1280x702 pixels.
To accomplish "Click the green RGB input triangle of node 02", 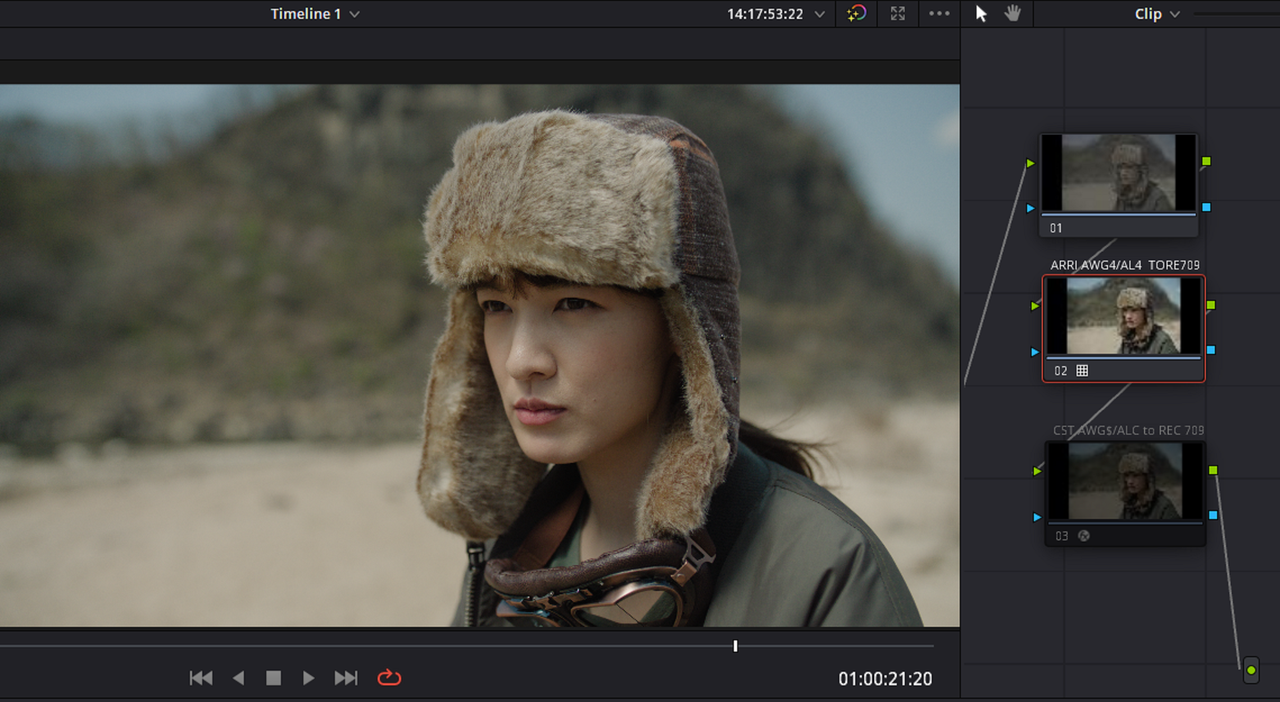I will point(1035,305).
